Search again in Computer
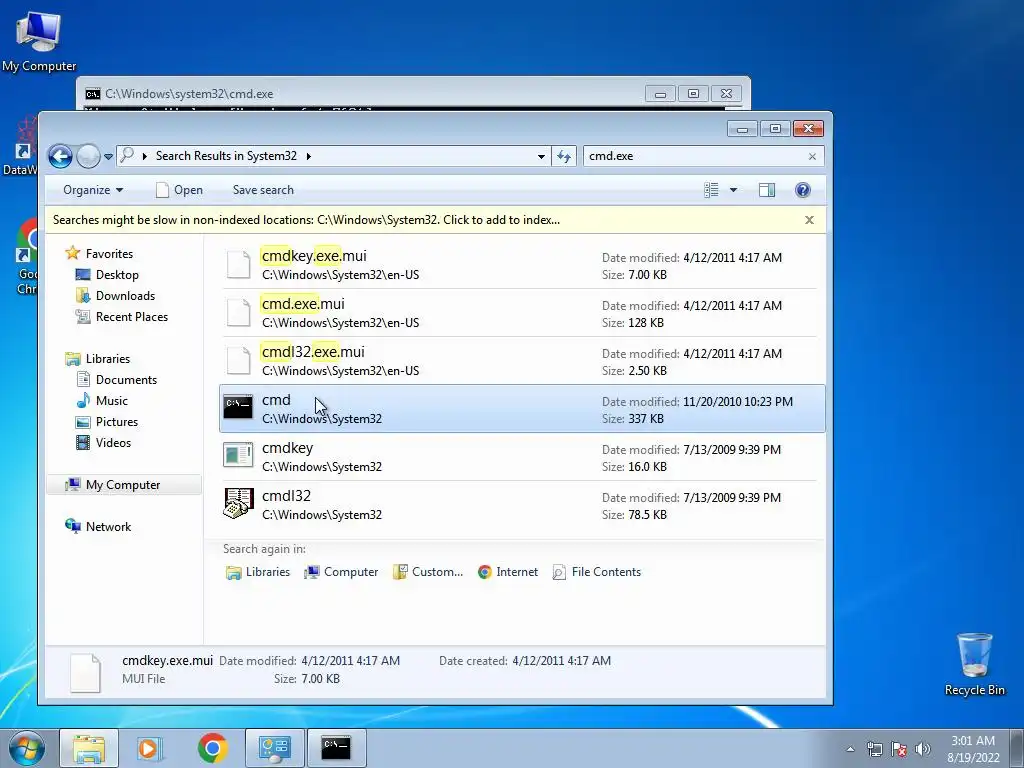 click(x=341, y=572)
